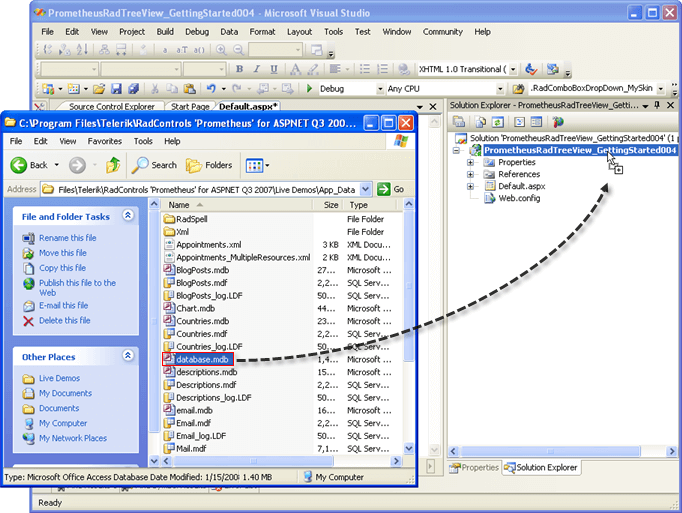Click the Folders button in Explorer toolbar
Image resolution: width=682 pixels, height=513 pixels.
pyautogui.click(x=208, y=165)
